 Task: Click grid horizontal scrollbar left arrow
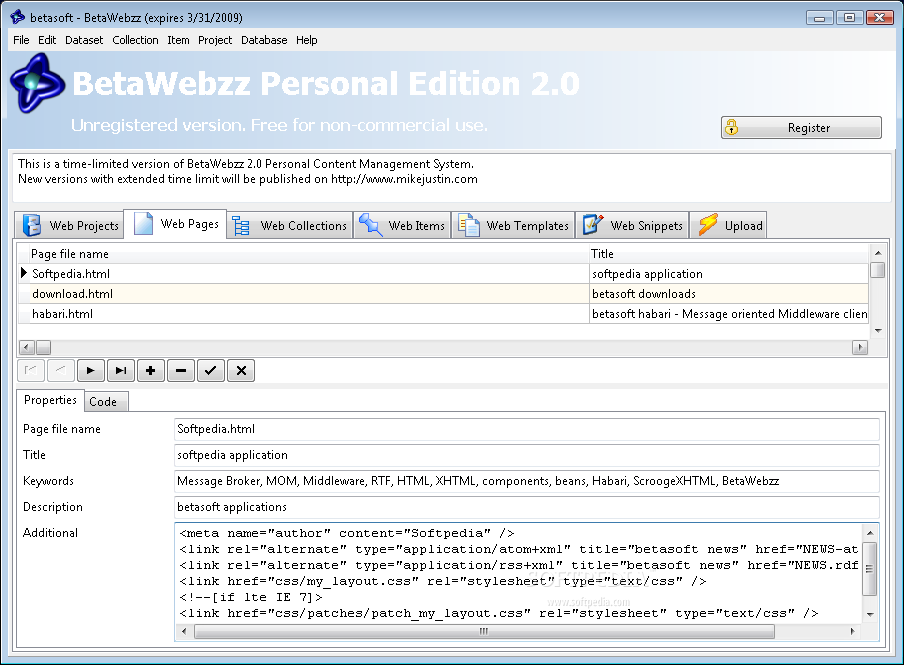pos(27,347)
